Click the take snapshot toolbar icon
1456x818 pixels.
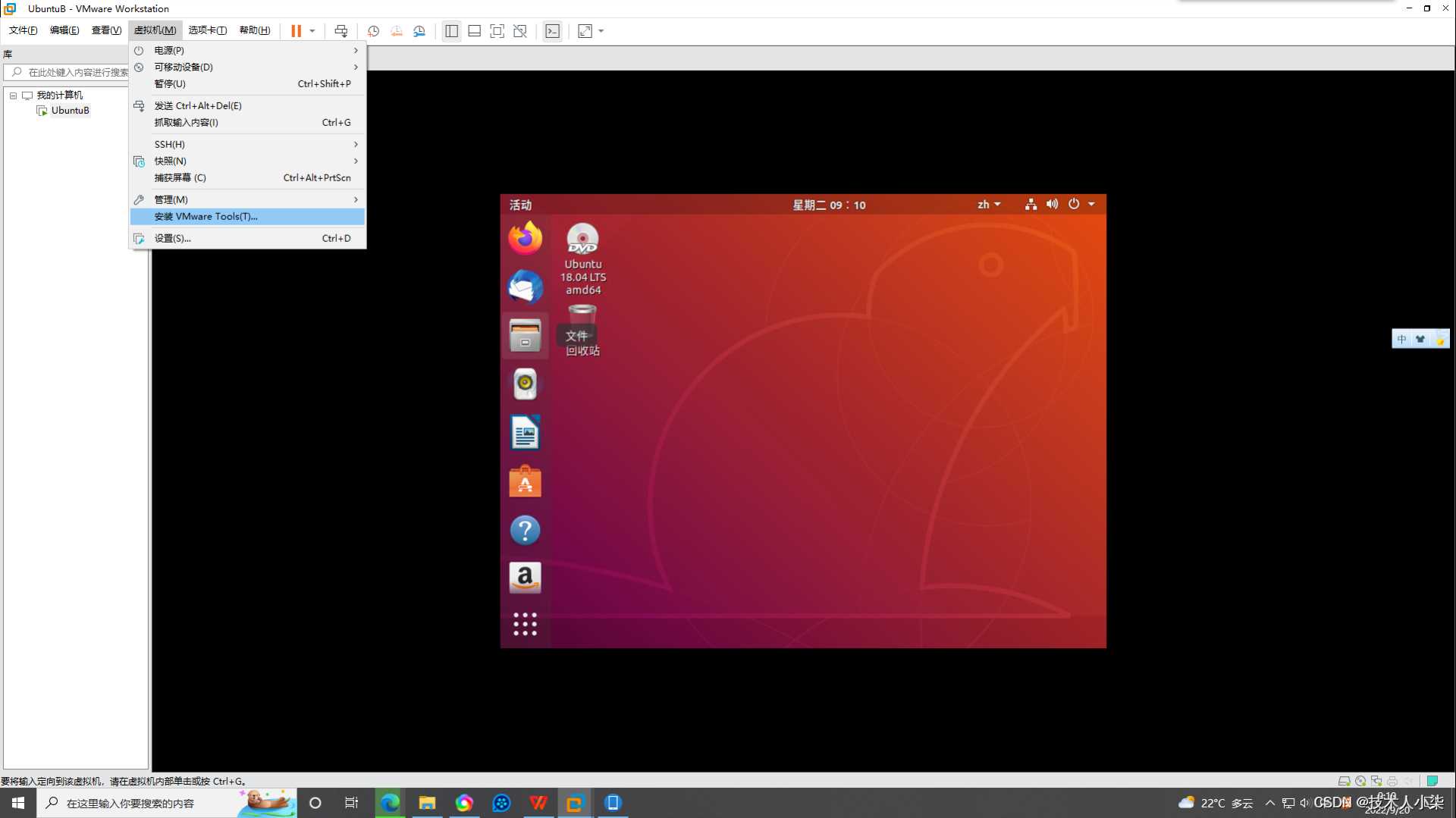pos(373,31)
